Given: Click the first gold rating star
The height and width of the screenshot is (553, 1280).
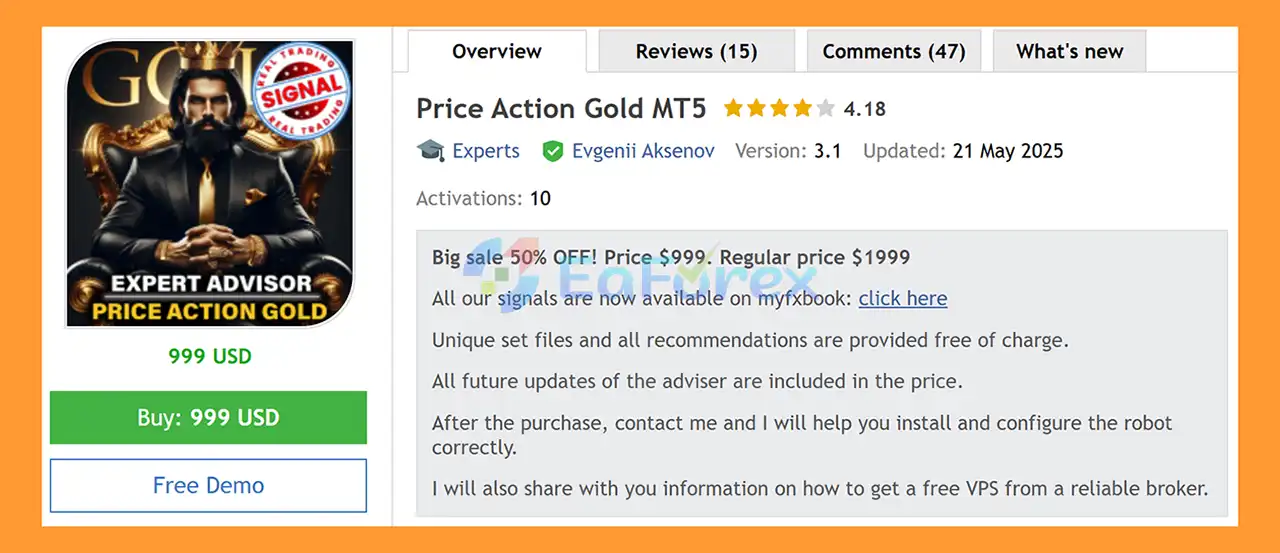Looking at the screenshot, I should (733, 108).
